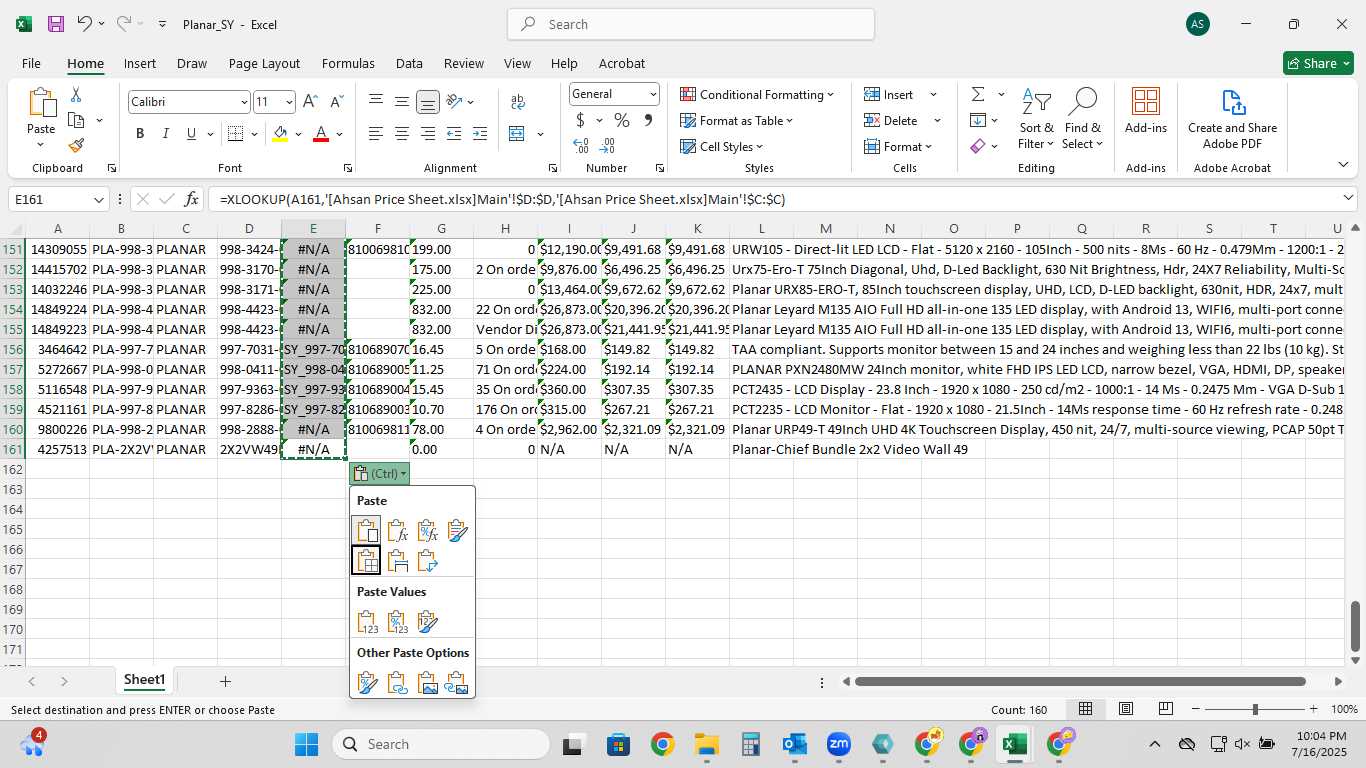Screen dimensions: 1366x768
Task: Switch to the Page Layout tab
Action: [x=264, y=63]
